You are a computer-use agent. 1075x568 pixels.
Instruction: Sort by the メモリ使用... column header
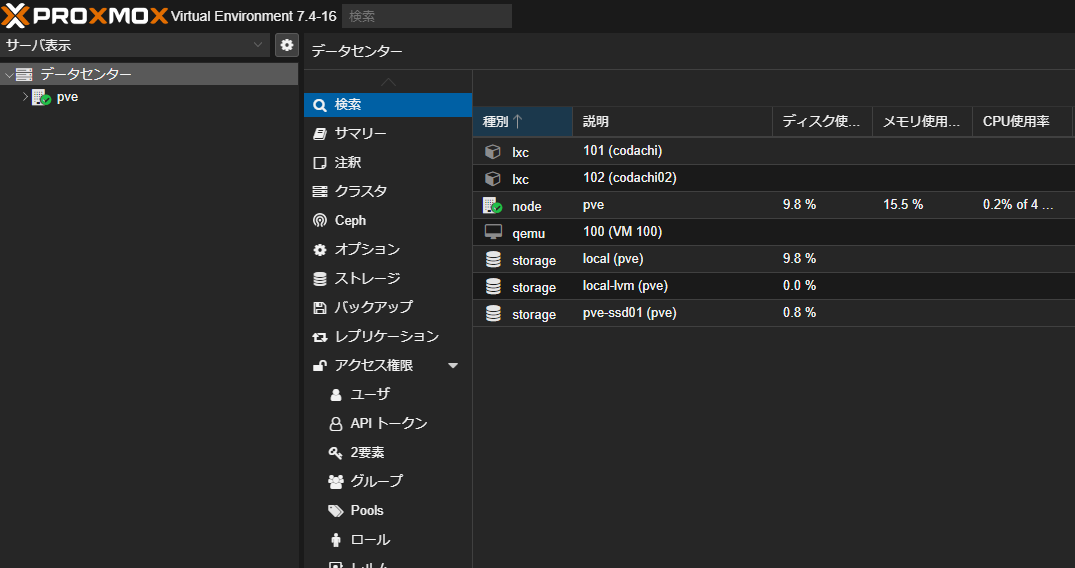point(922,121)
